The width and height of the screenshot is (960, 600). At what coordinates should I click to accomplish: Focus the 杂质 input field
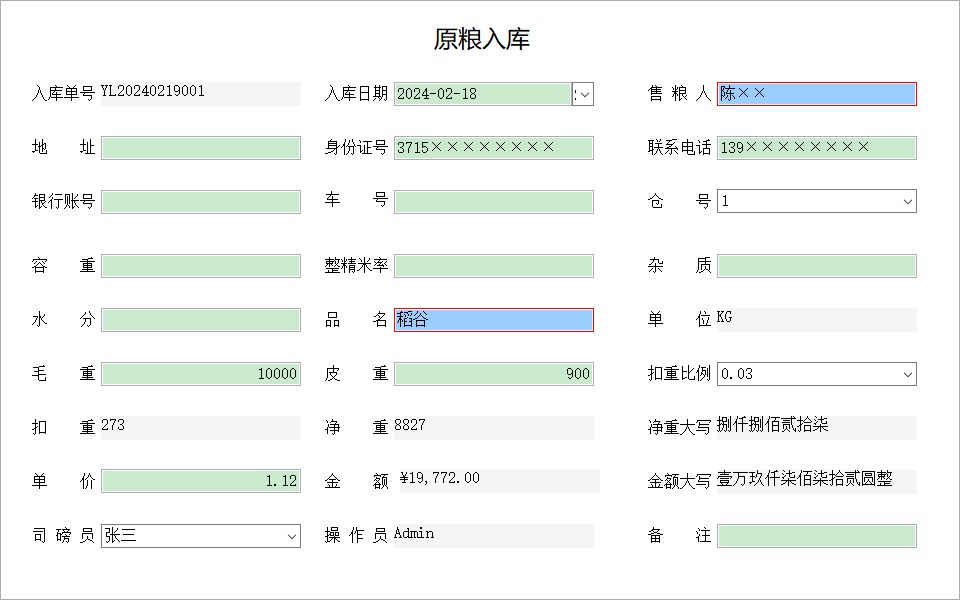[817, 266]
